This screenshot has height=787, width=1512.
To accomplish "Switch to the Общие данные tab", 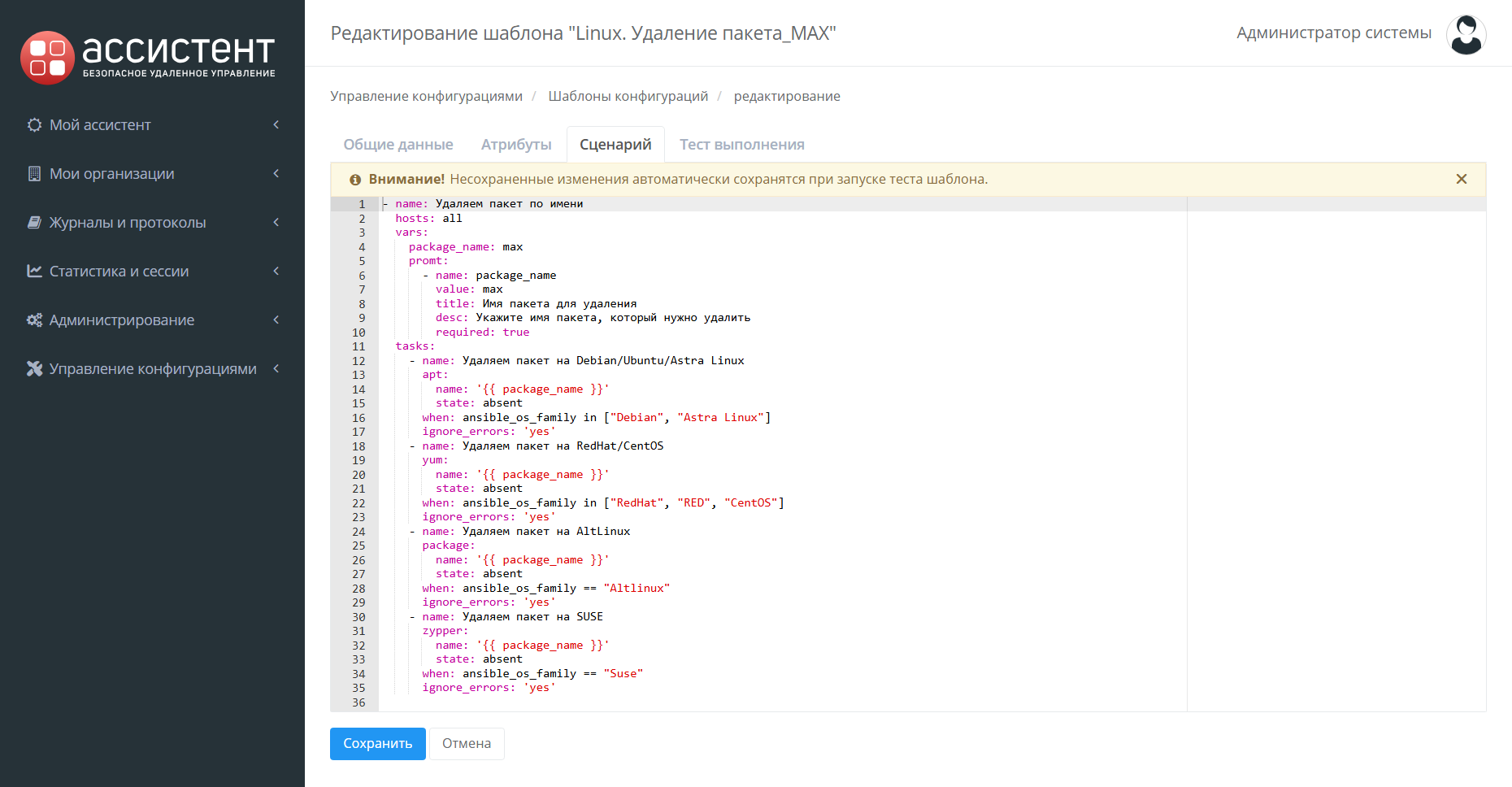I will [398, 145].
